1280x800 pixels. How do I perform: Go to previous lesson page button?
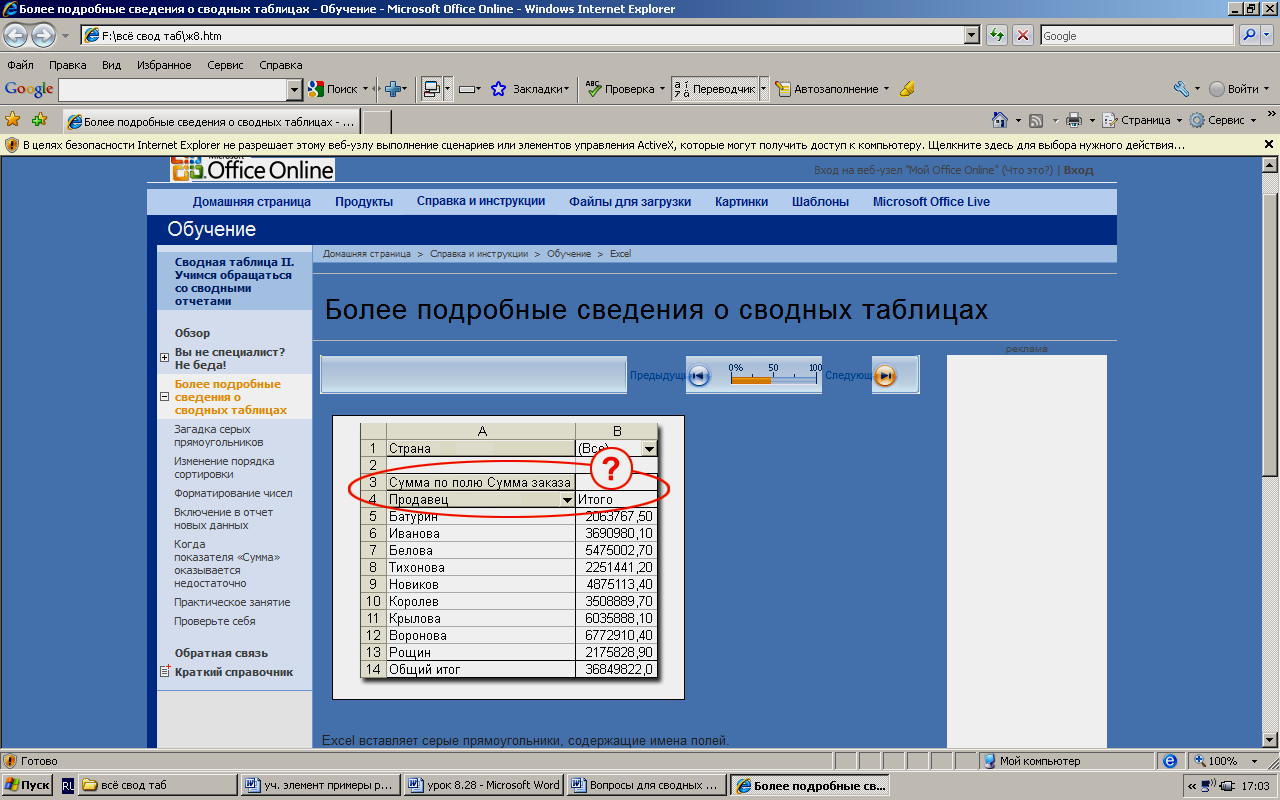(699, 375)
